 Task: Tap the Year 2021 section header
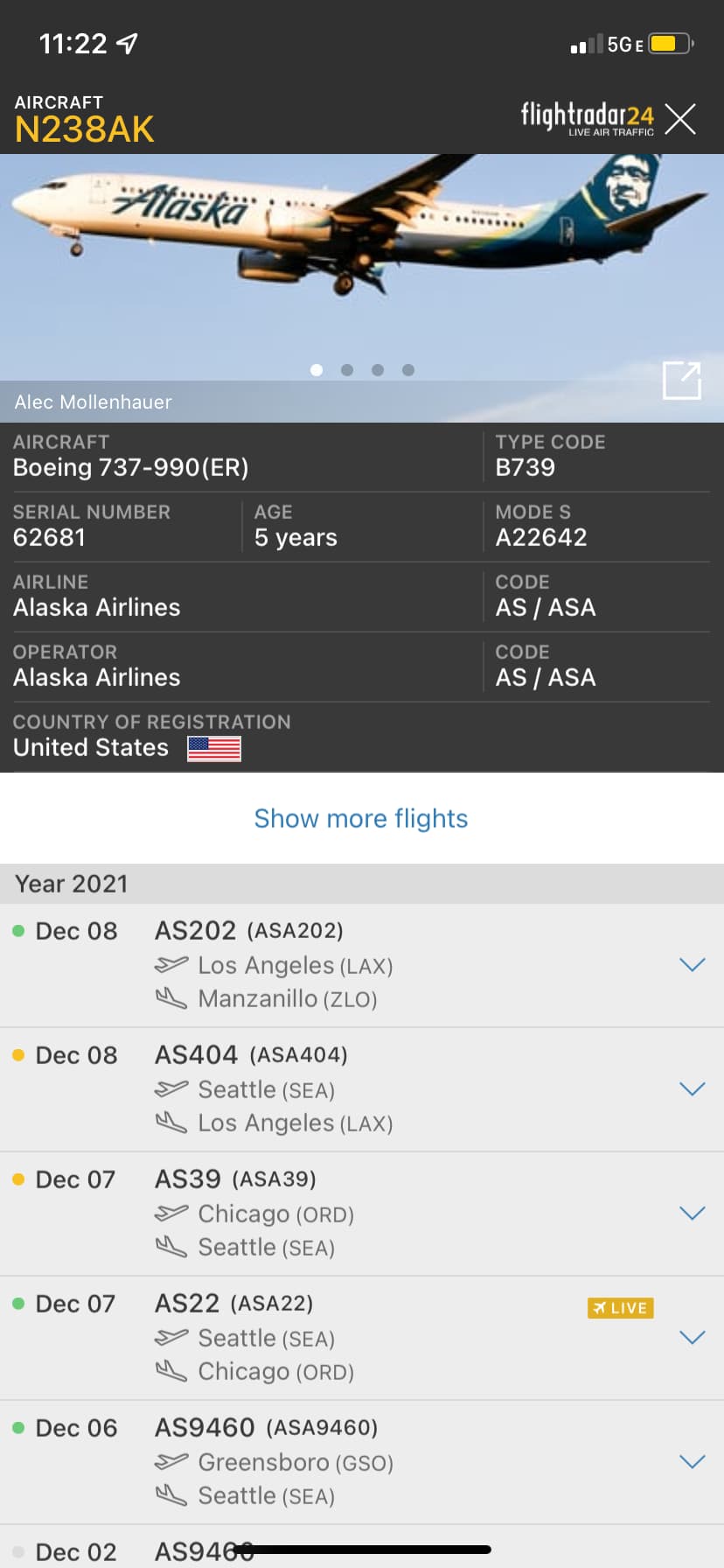[72, 884]
